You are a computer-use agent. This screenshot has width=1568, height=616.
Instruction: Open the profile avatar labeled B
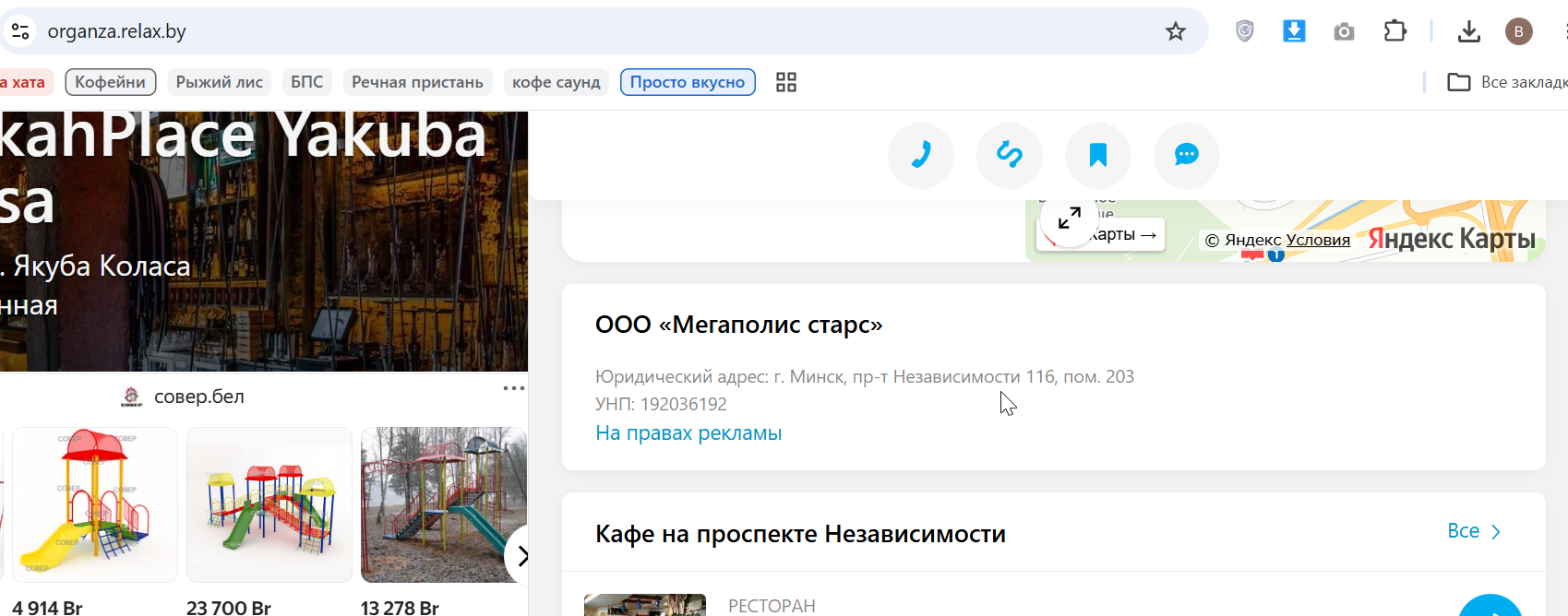(1518, 31)
